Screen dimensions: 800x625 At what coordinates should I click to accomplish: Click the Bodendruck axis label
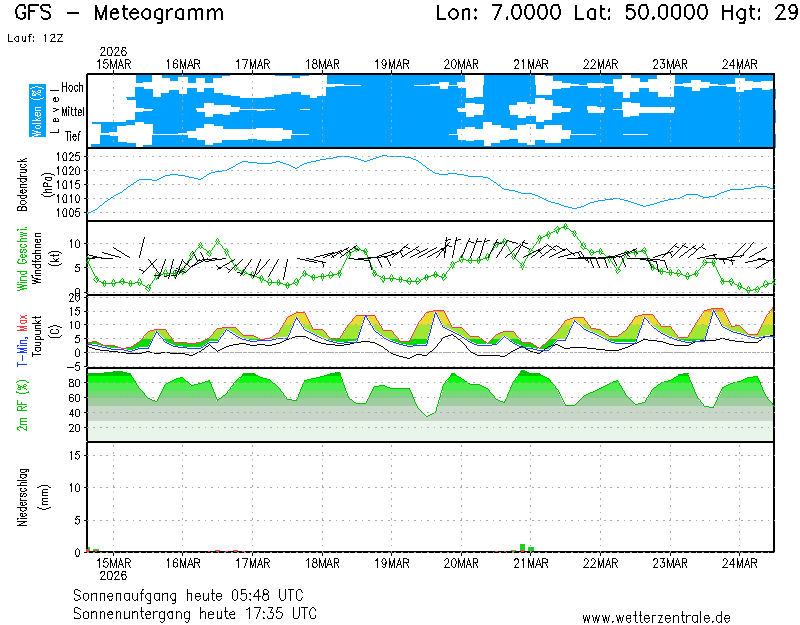pos(22,184)
